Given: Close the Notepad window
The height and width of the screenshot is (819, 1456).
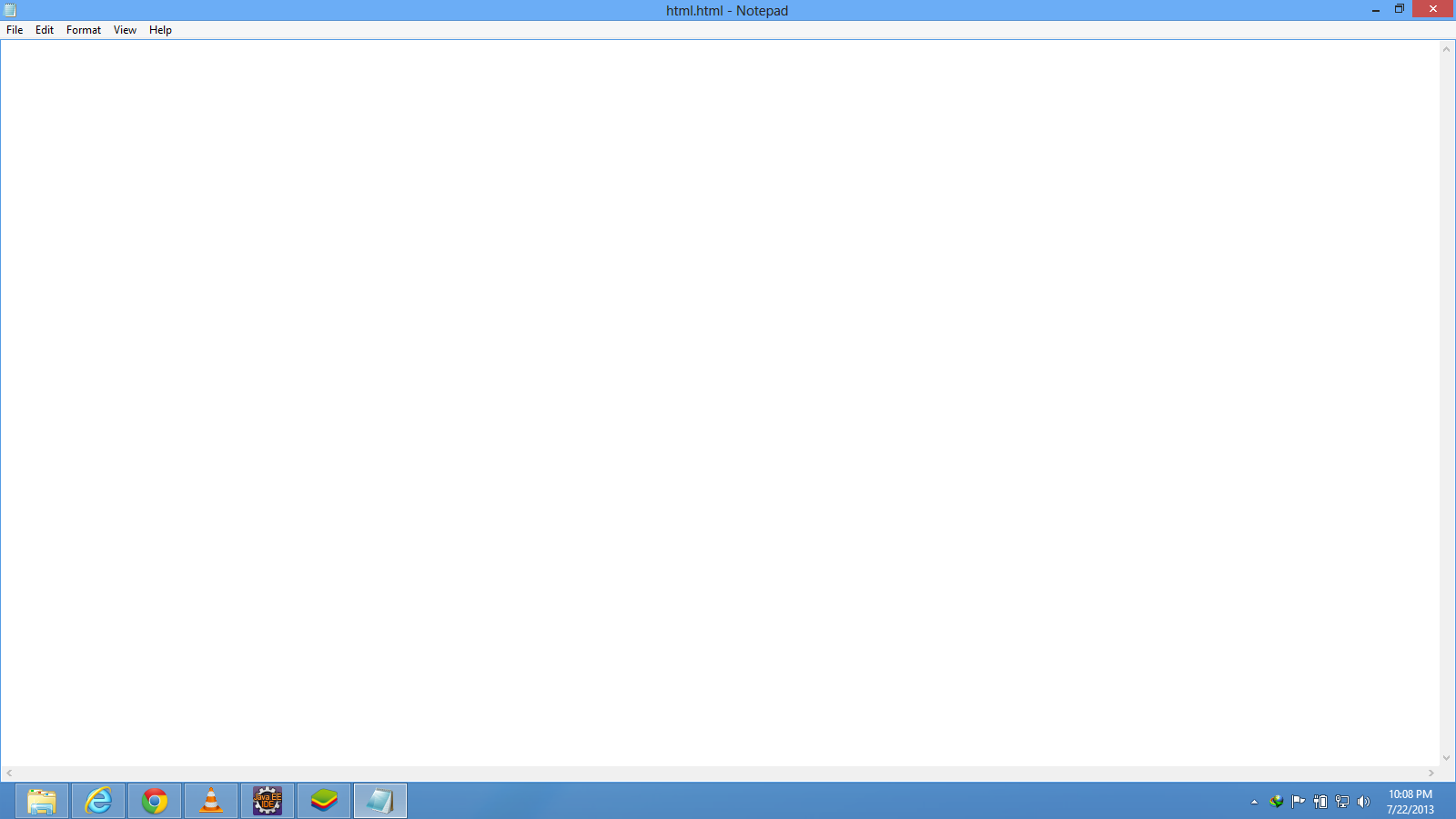Looking at the screenshot, I should coord(1433,9).
